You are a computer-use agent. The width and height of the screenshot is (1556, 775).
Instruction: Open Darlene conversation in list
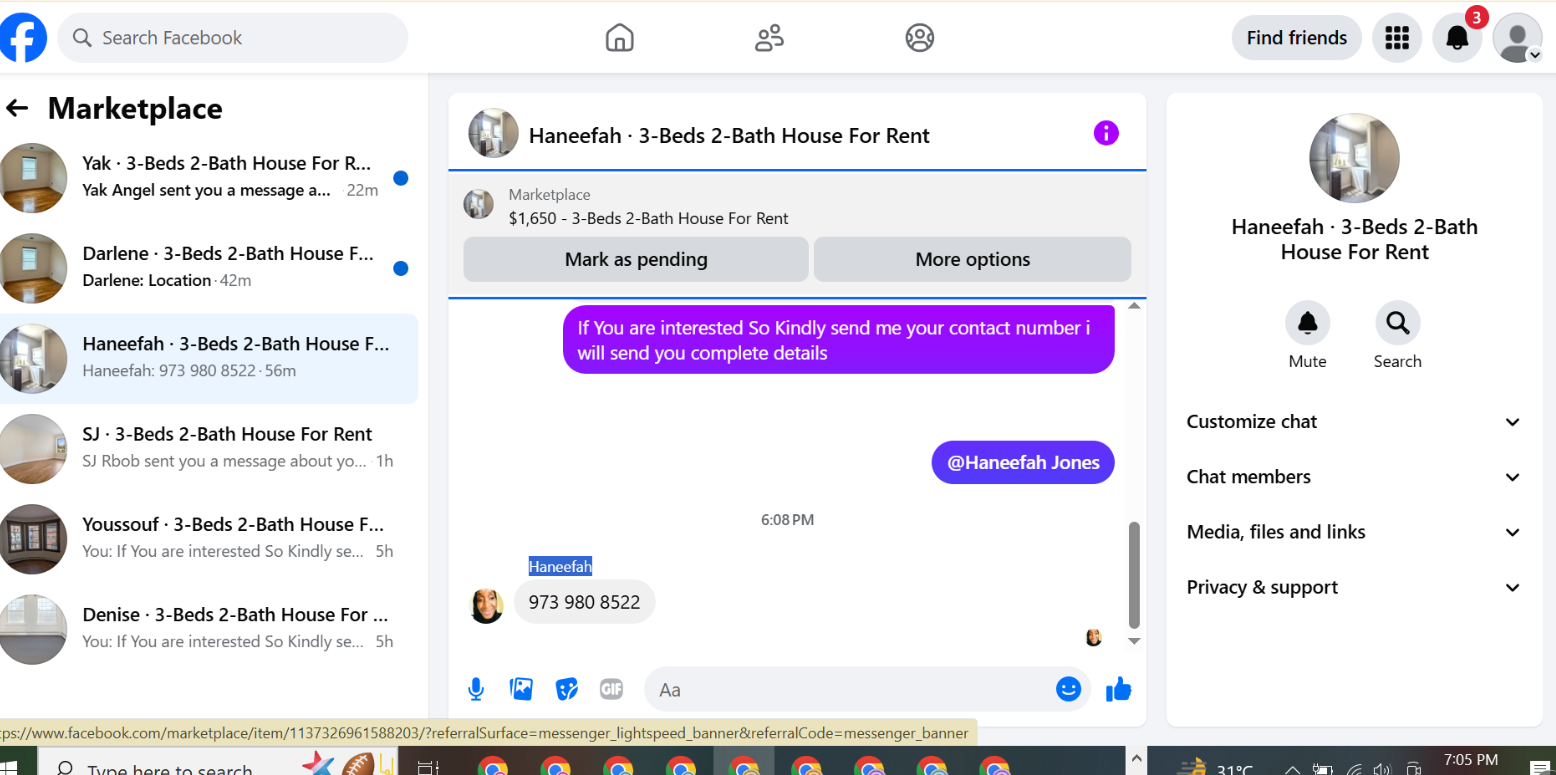coord(209,268)
